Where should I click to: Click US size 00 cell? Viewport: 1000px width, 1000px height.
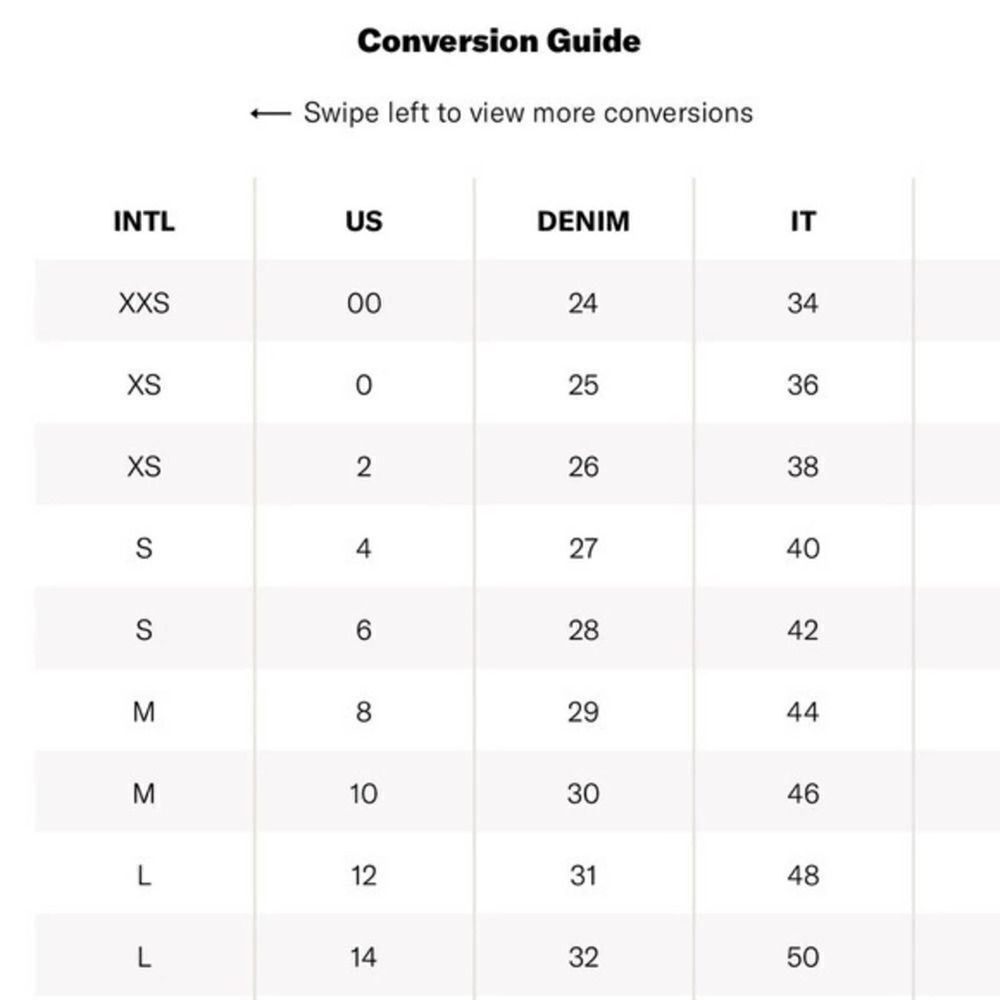(364, 303)
